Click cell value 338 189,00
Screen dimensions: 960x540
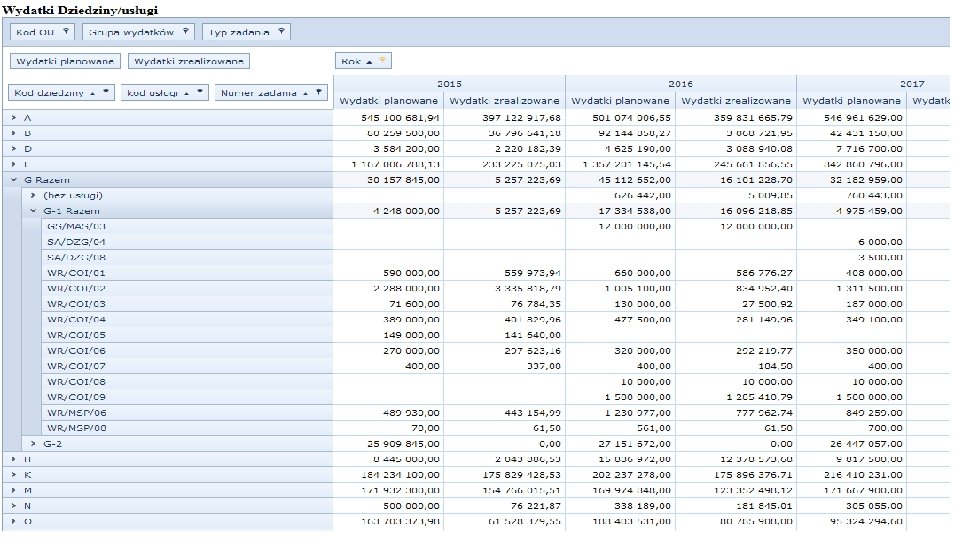643,506
